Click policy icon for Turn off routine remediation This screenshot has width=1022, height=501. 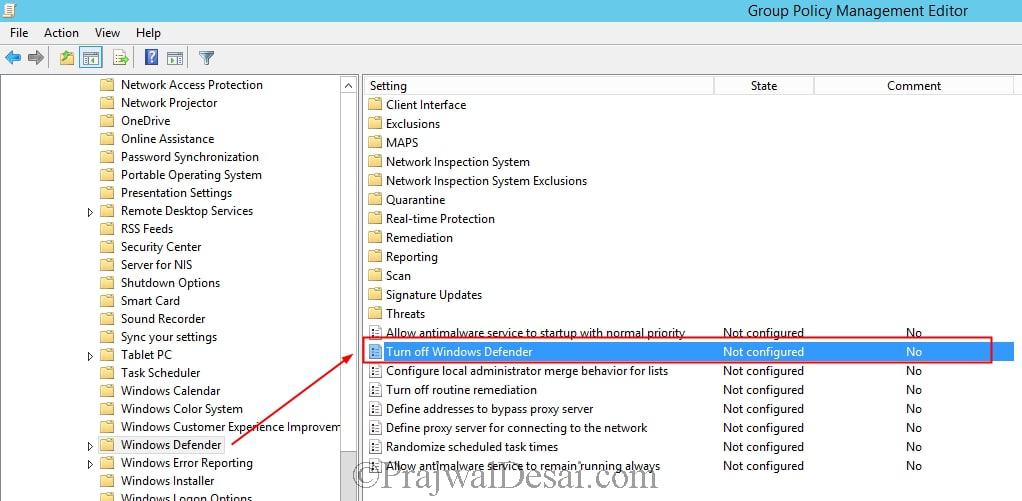(375, 390)
